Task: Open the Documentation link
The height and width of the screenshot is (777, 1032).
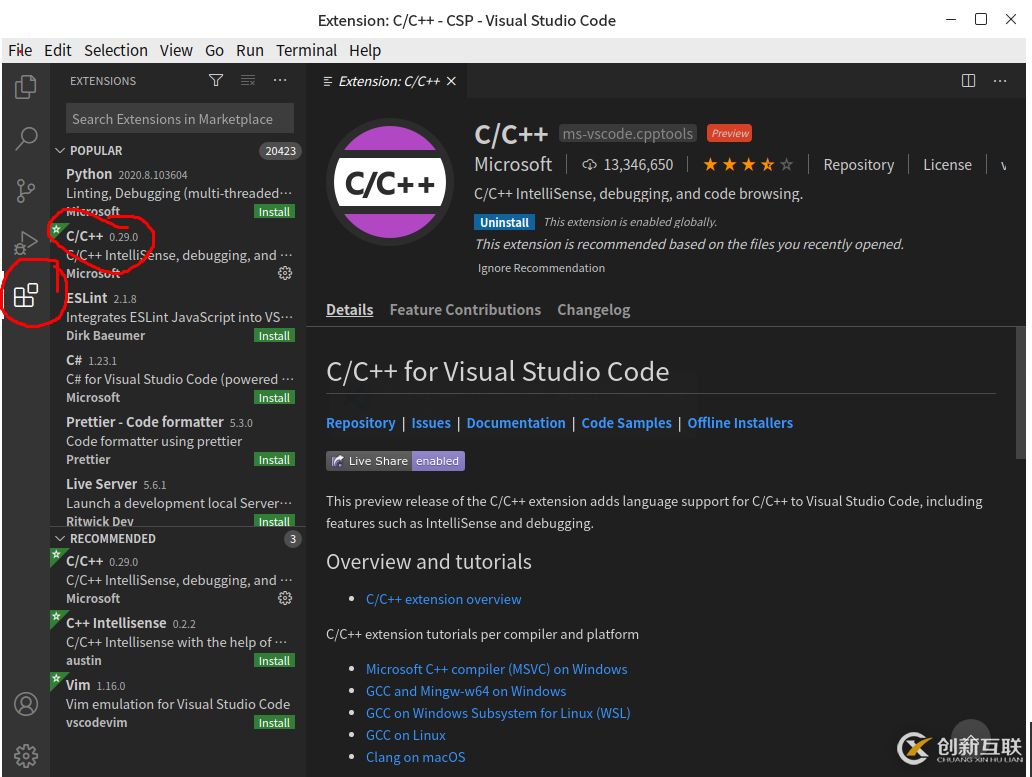Action: pos(516,423)
